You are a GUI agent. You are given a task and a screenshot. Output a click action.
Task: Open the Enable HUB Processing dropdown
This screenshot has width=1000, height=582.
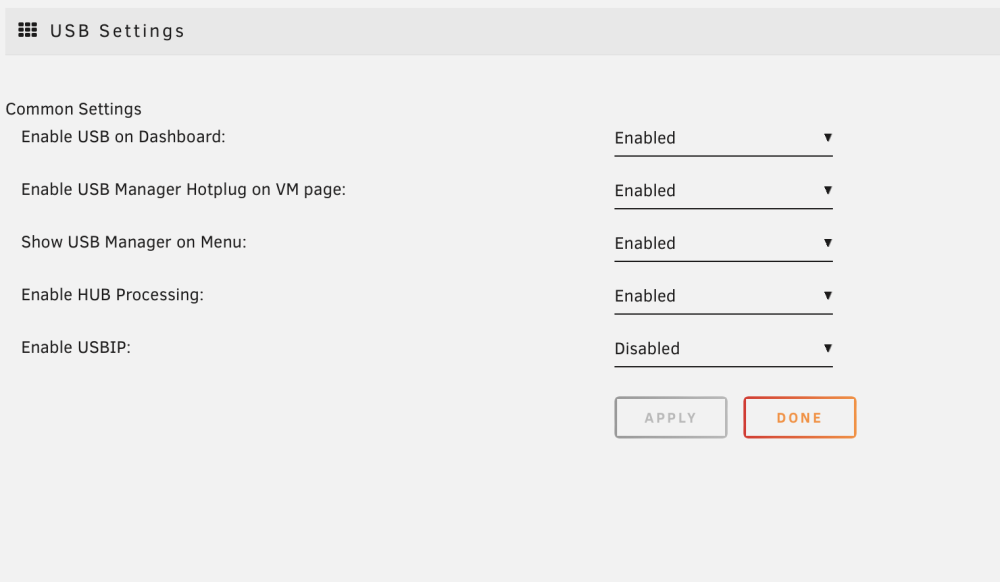[x=723, y=296]
